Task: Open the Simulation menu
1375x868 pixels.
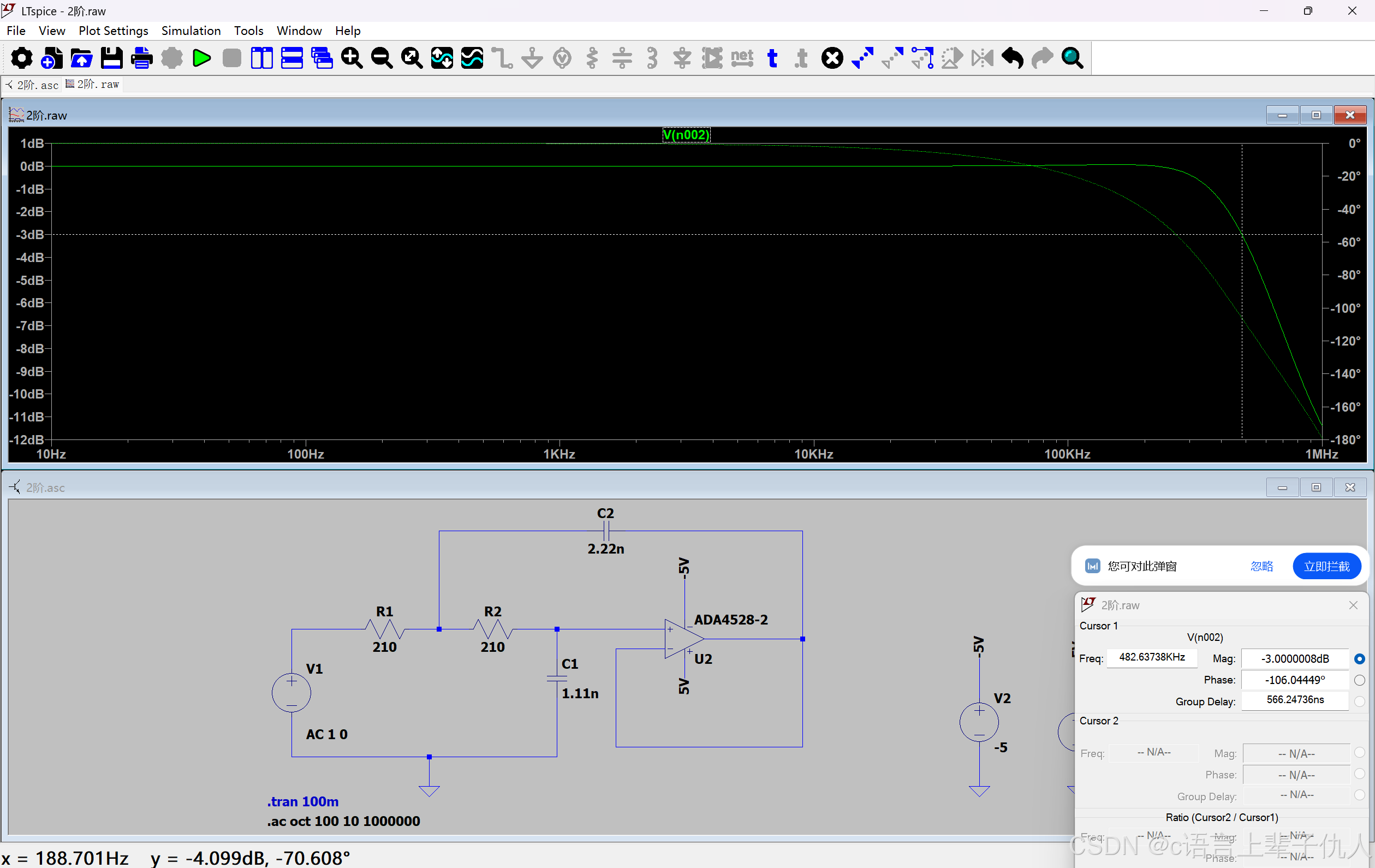Action: 191,31
